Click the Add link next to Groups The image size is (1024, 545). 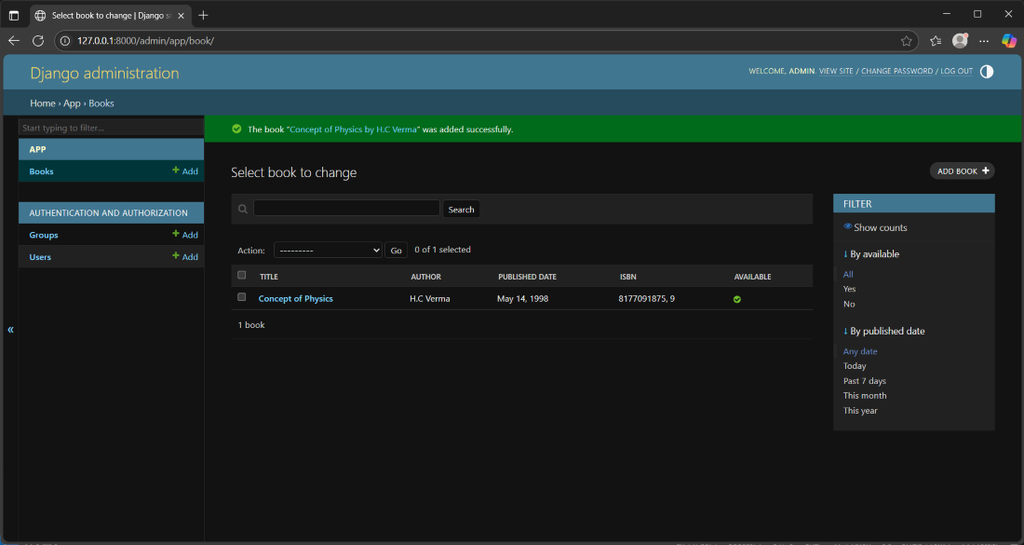[x=185, y=235]
